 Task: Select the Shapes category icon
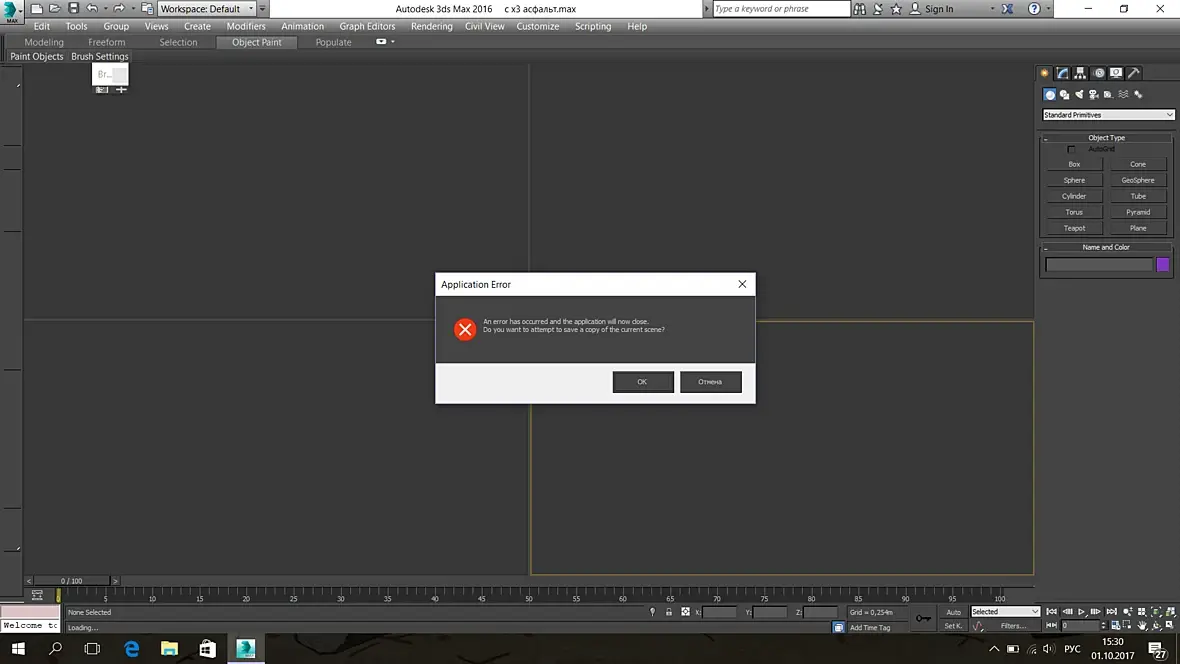[x=1065, y=95]
